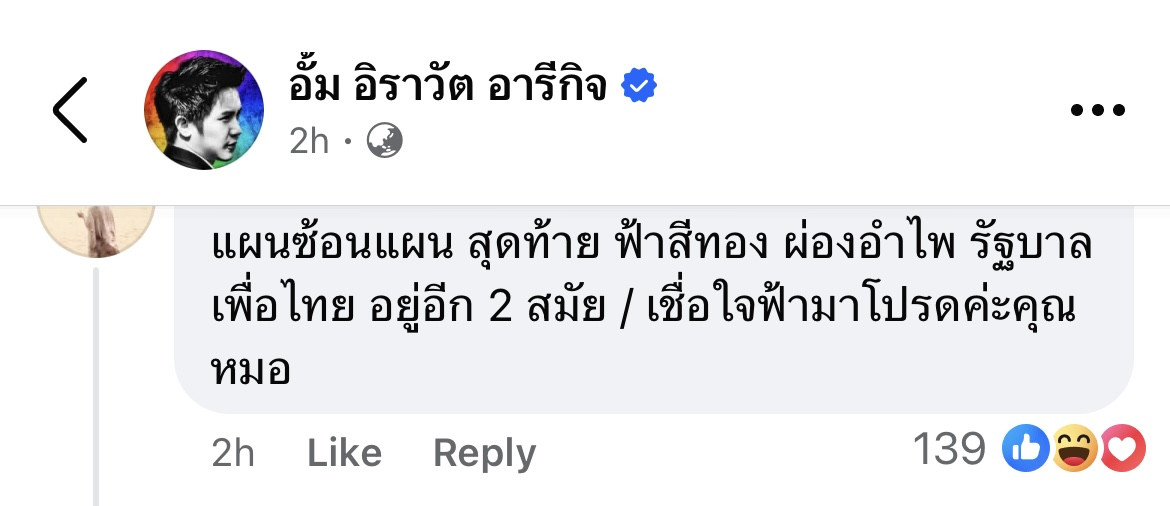This screenshot has width=1170, height=506.
Task: Like the comment
Action: (345, 452)
